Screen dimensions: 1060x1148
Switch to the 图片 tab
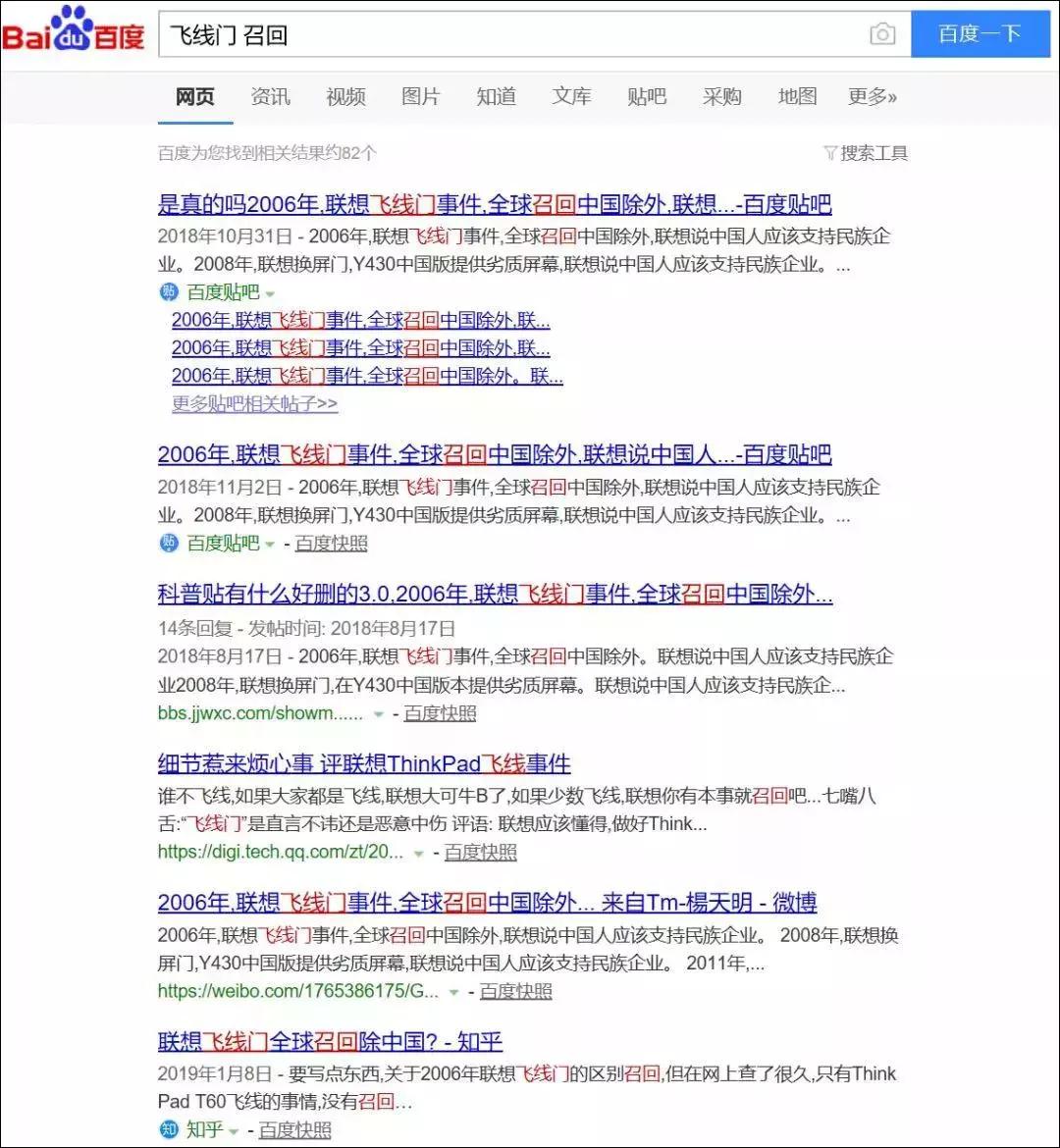420,96
